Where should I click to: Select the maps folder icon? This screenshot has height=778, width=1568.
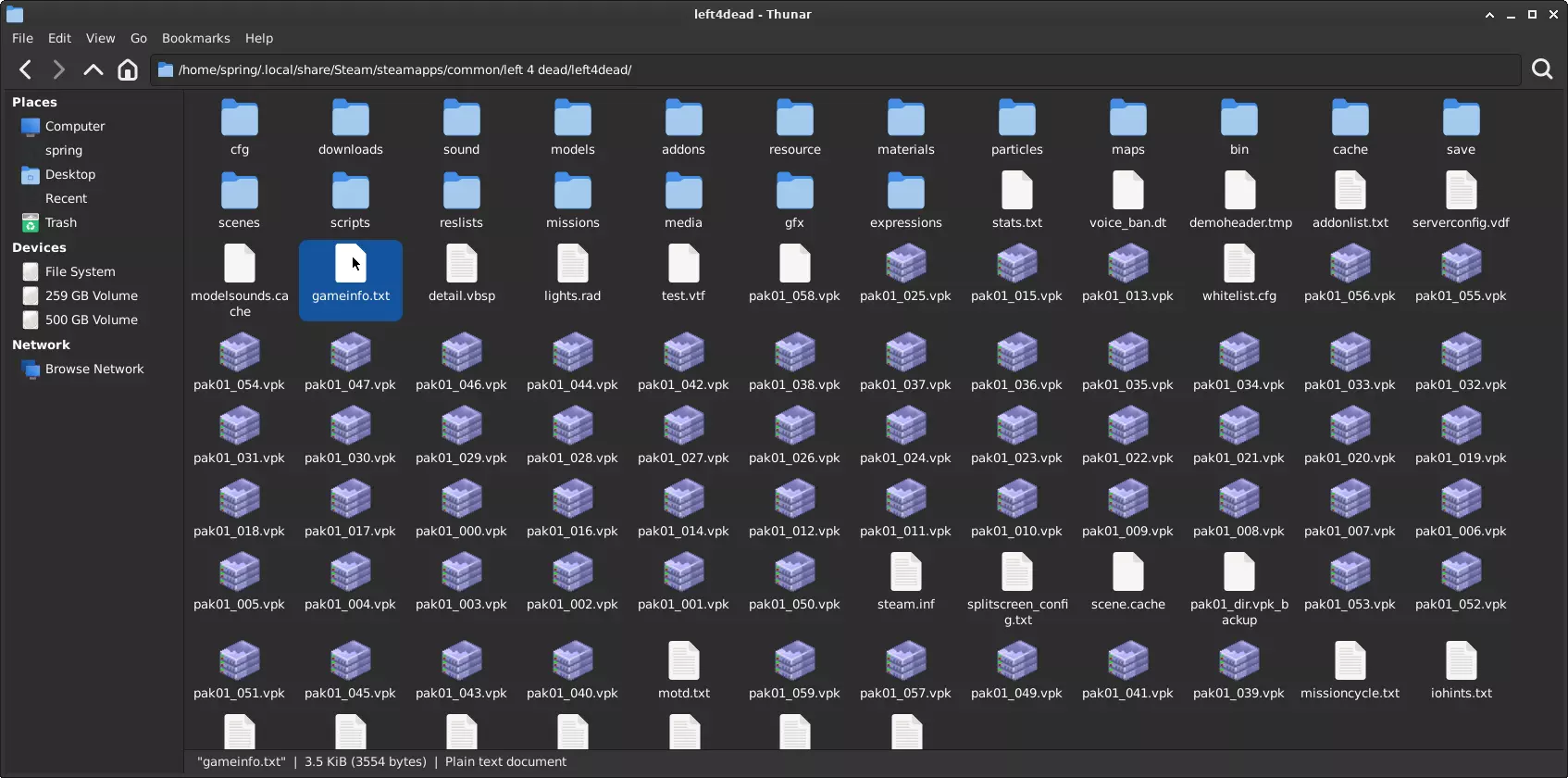tap(1128, 118)
